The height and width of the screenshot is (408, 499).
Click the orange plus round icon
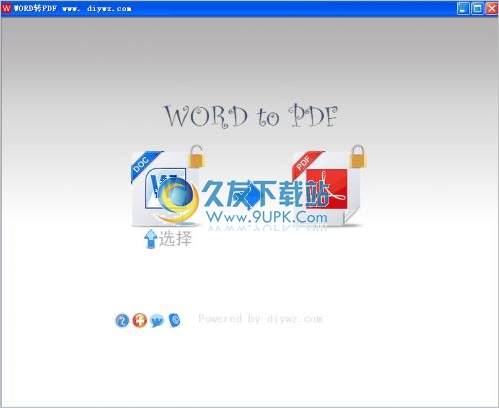(140, 321)
